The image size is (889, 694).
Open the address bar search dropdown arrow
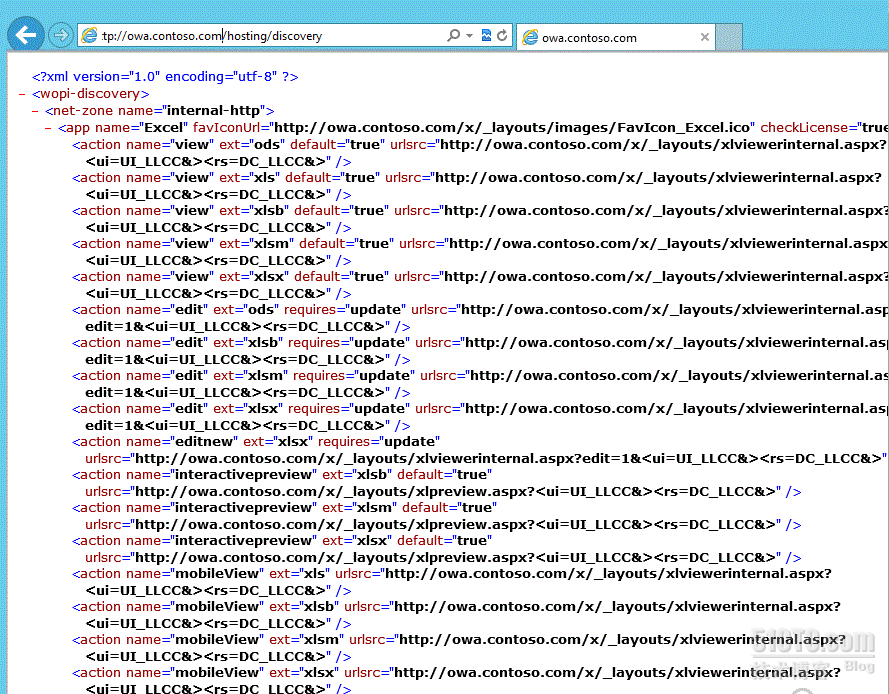[469, 35]
